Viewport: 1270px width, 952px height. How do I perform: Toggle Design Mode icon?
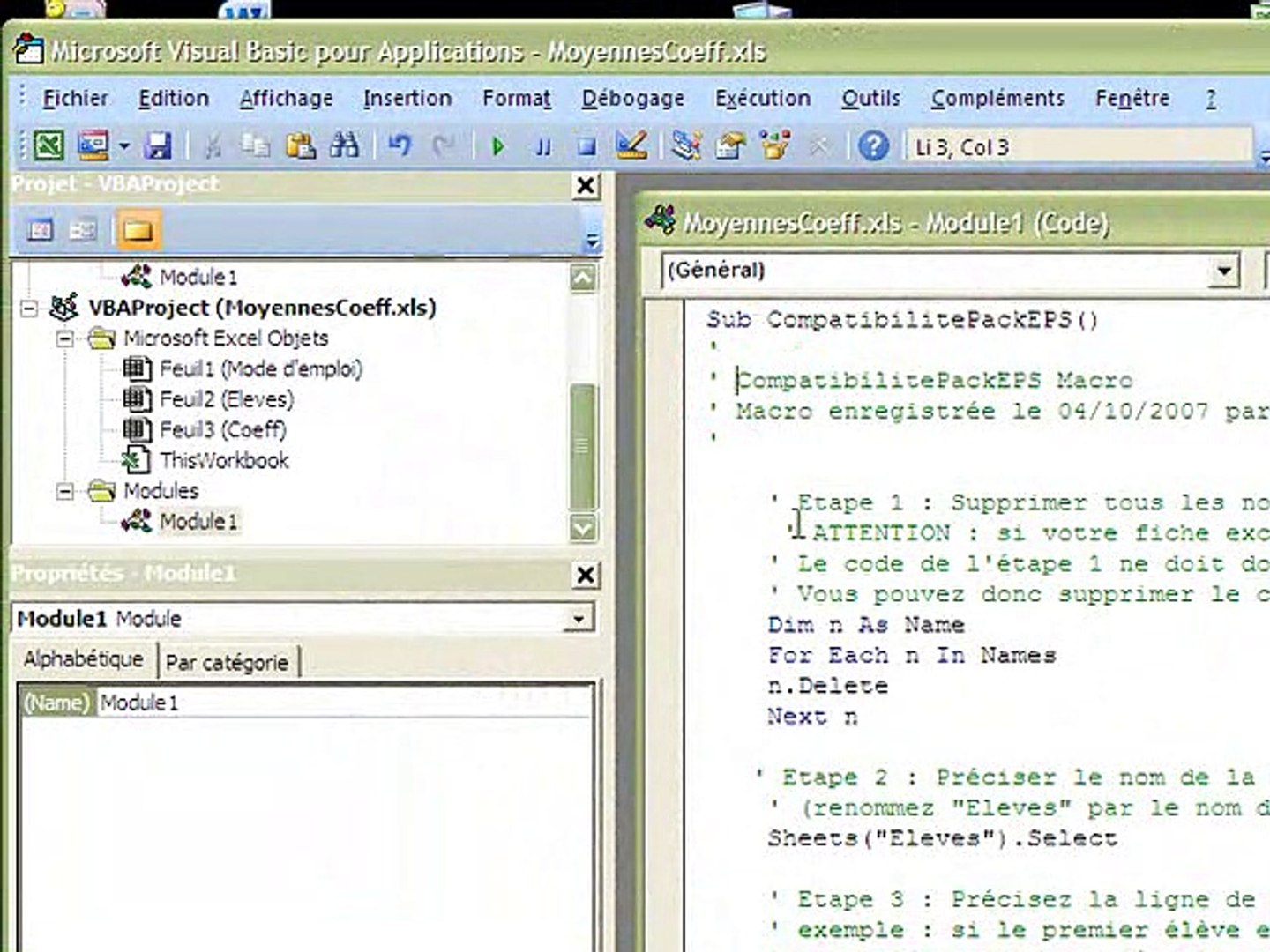(631, 145)
